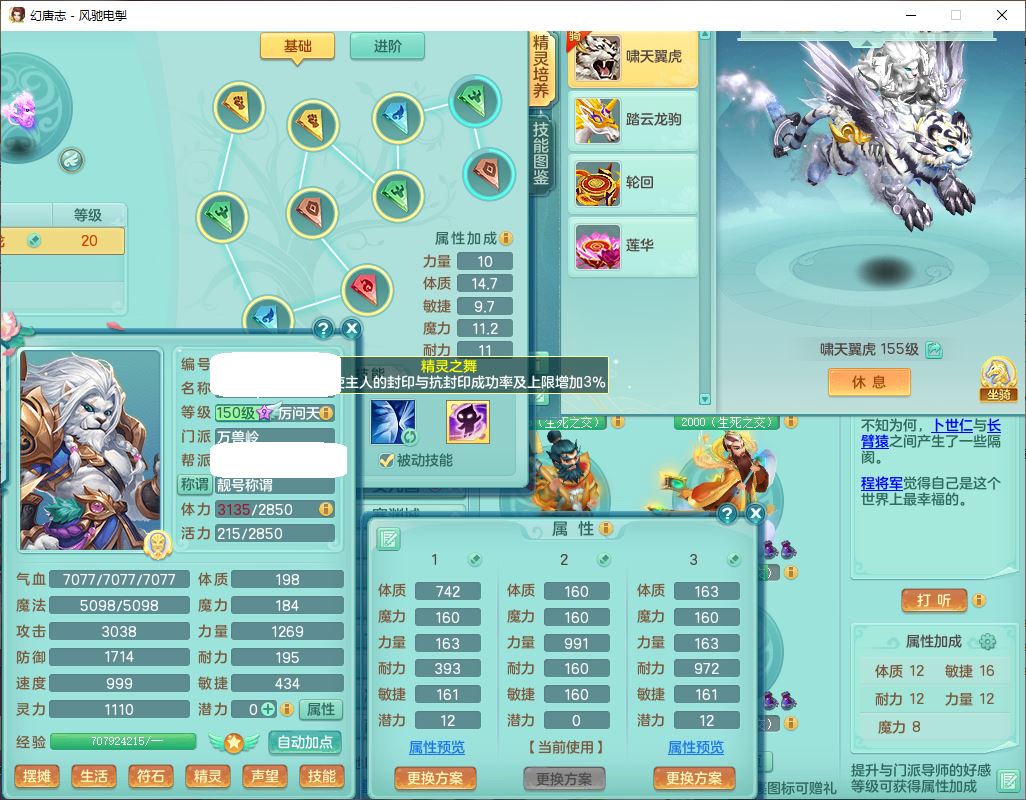Click info icon beside 打听 button
The height and width of the screenshot is (800, 1026).
[979, 600]
